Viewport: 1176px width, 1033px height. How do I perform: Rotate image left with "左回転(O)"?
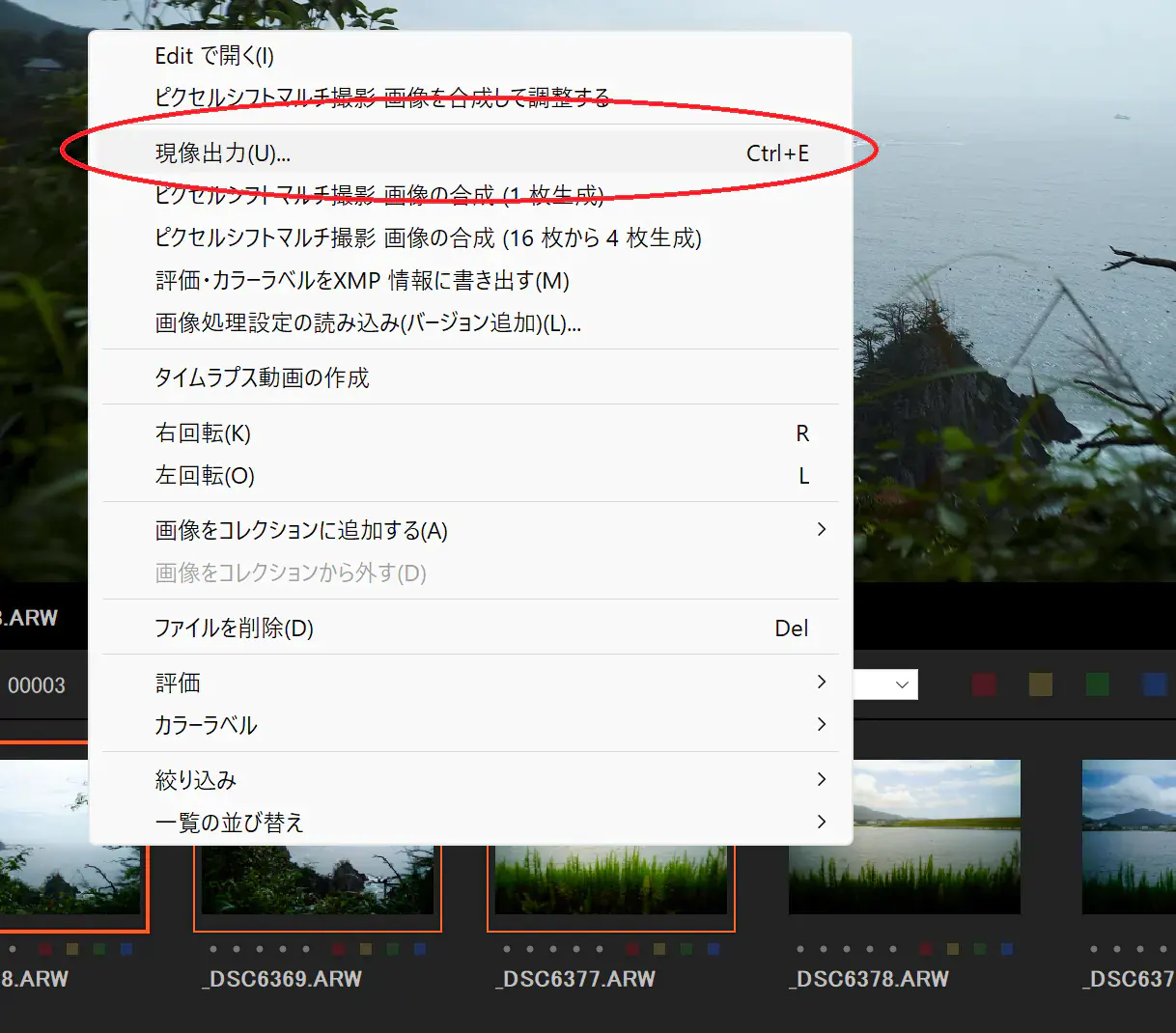(470, 475)
